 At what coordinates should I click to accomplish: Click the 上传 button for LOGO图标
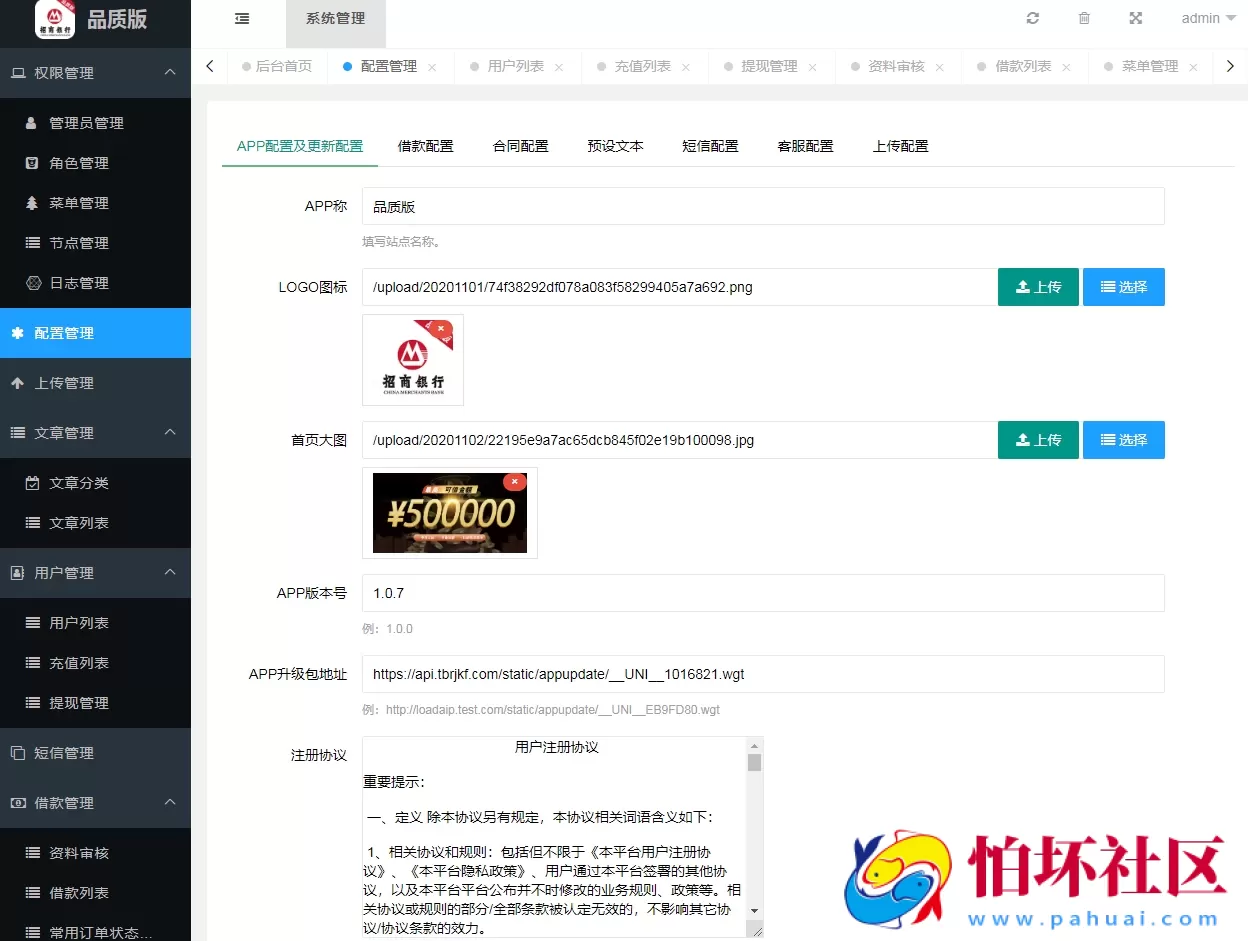pos(1038,287)
